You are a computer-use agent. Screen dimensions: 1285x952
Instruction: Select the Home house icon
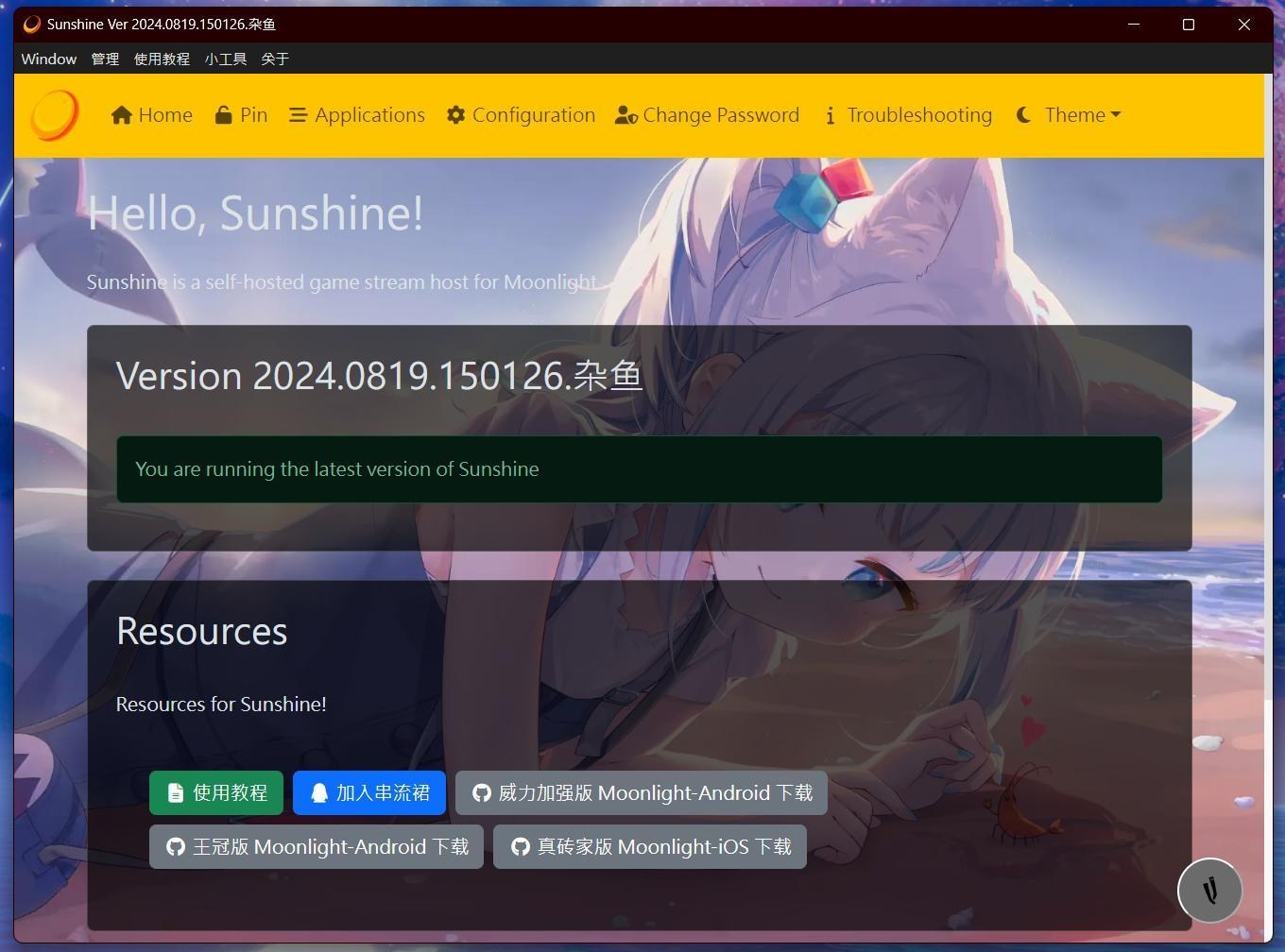pyautogui.click(x=123, y=114)
